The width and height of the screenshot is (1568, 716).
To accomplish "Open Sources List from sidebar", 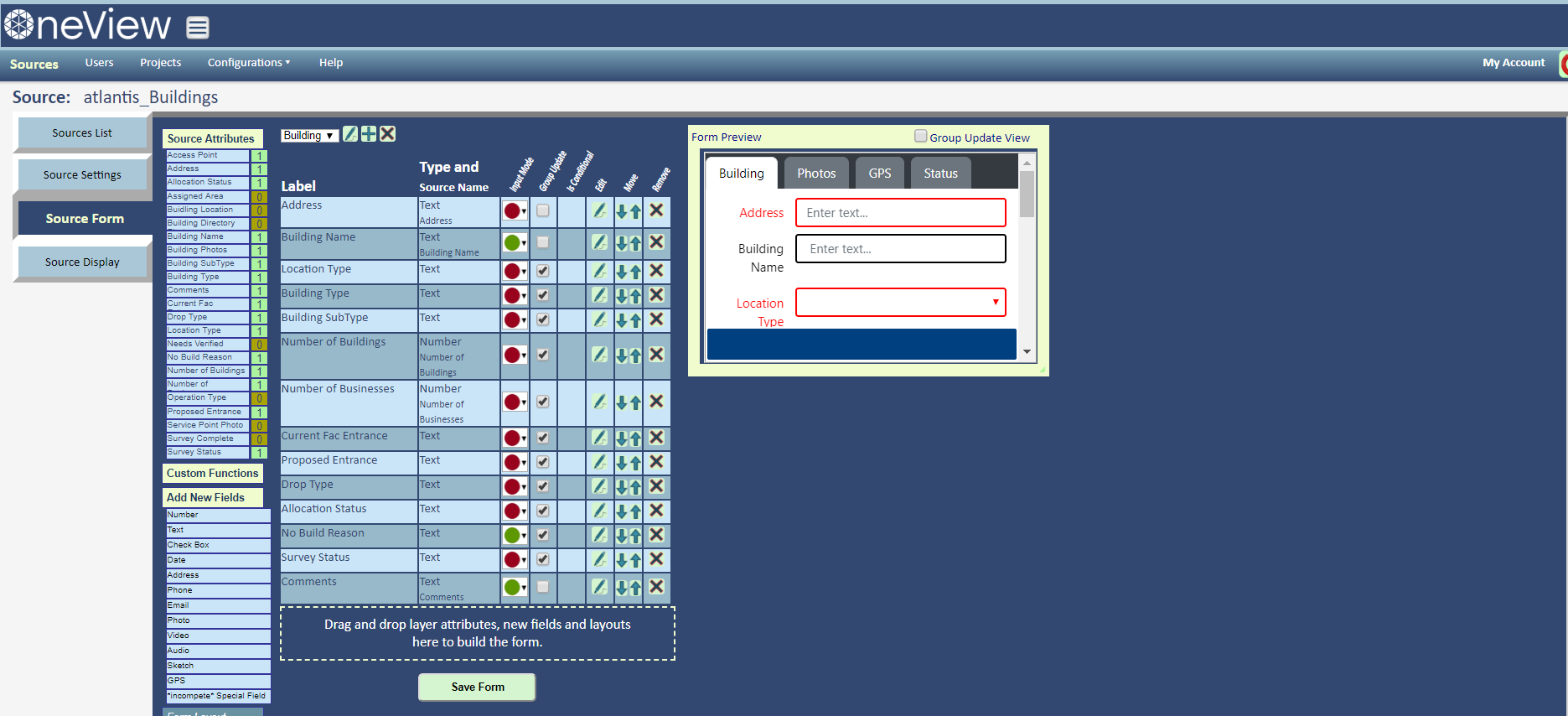I will click(x=82, y=132).
